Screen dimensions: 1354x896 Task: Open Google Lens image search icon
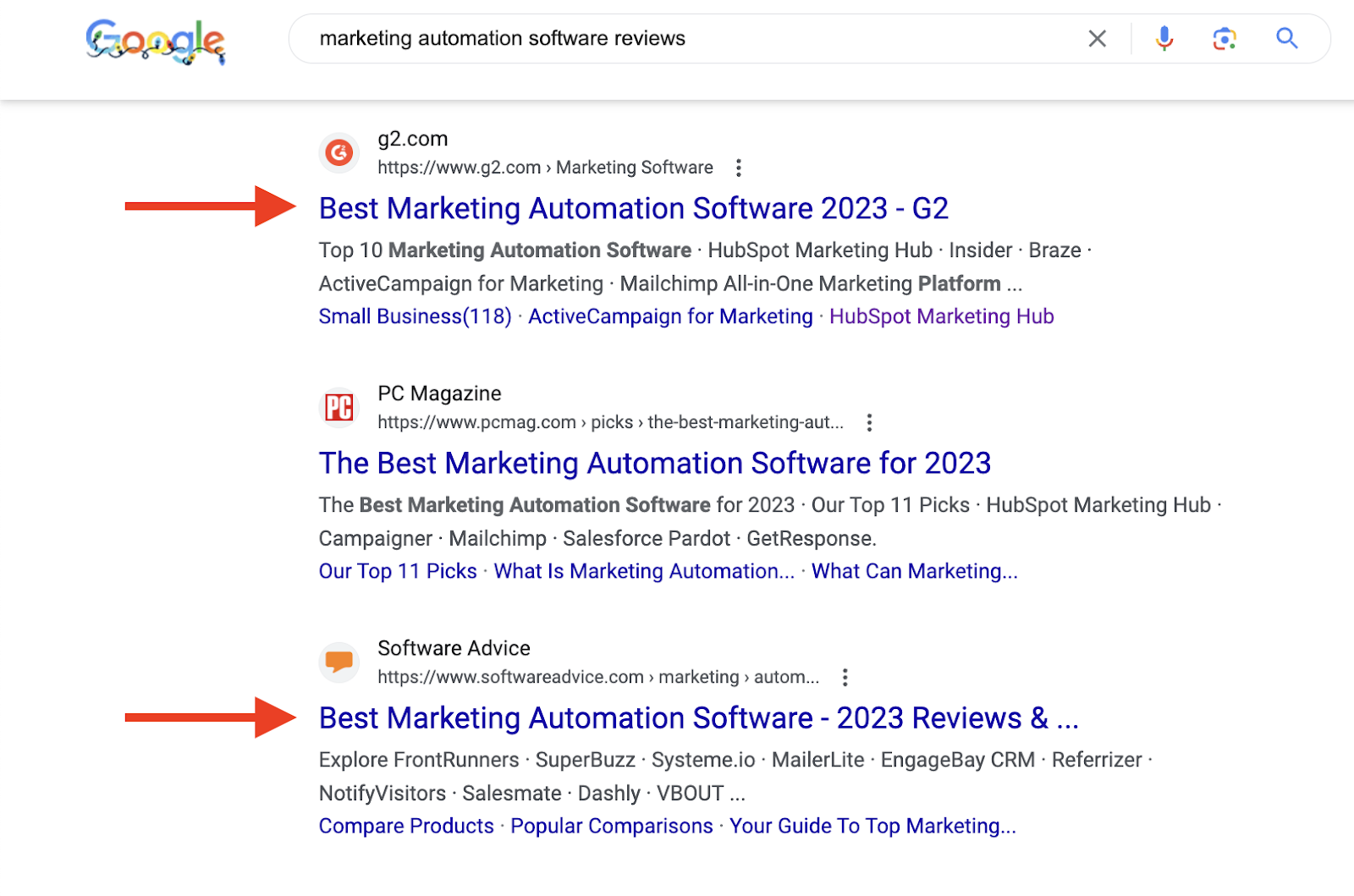[x=1225, y=38]
